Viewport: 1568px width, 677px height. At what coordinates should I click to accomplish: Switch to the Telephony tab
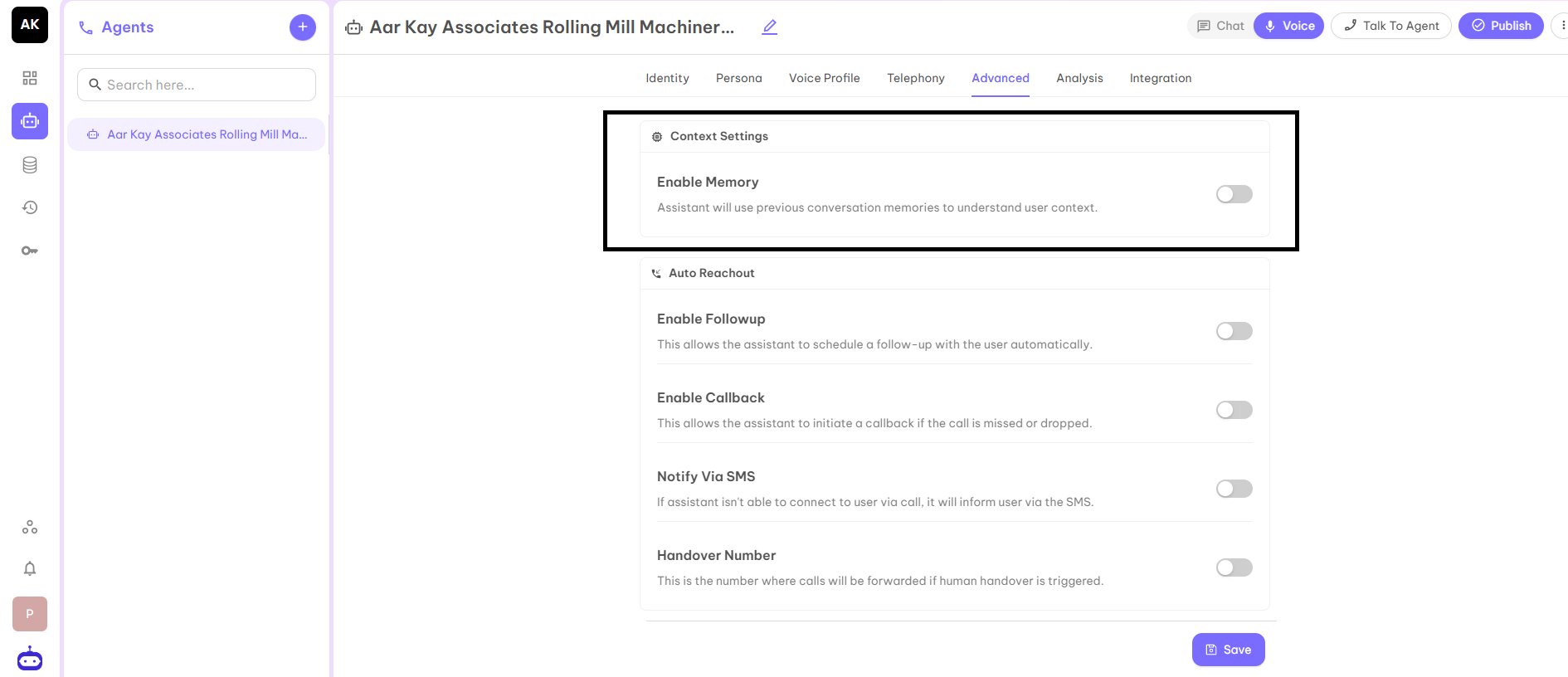pyautogui.click(x=916, y=78)
